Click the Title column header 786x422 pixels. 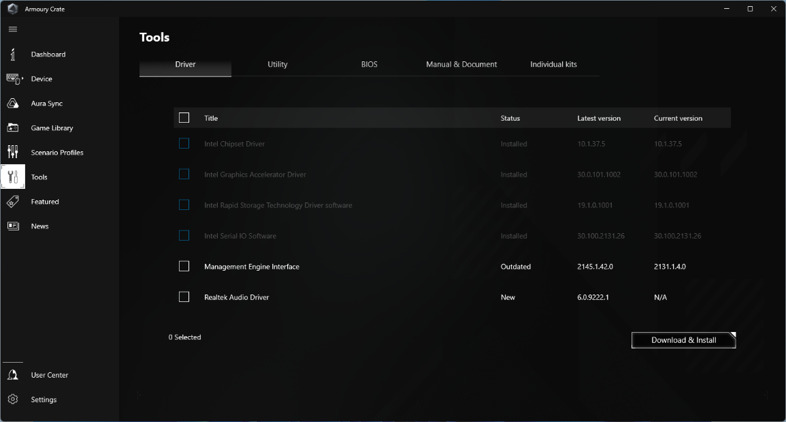pos(211,118)
